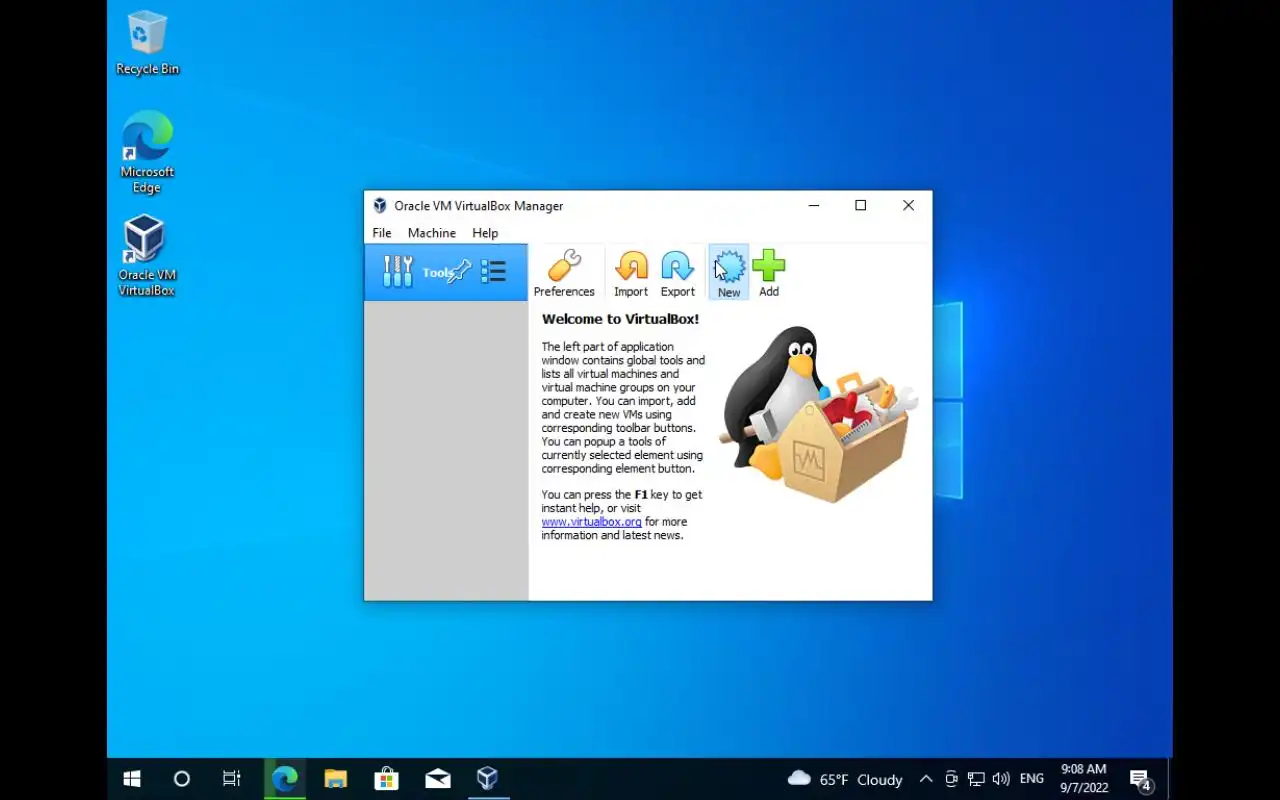Screen dimensions: 1280x800
Task: Click the VirtualBox title bar icon
Action: (x=380, y=206)
